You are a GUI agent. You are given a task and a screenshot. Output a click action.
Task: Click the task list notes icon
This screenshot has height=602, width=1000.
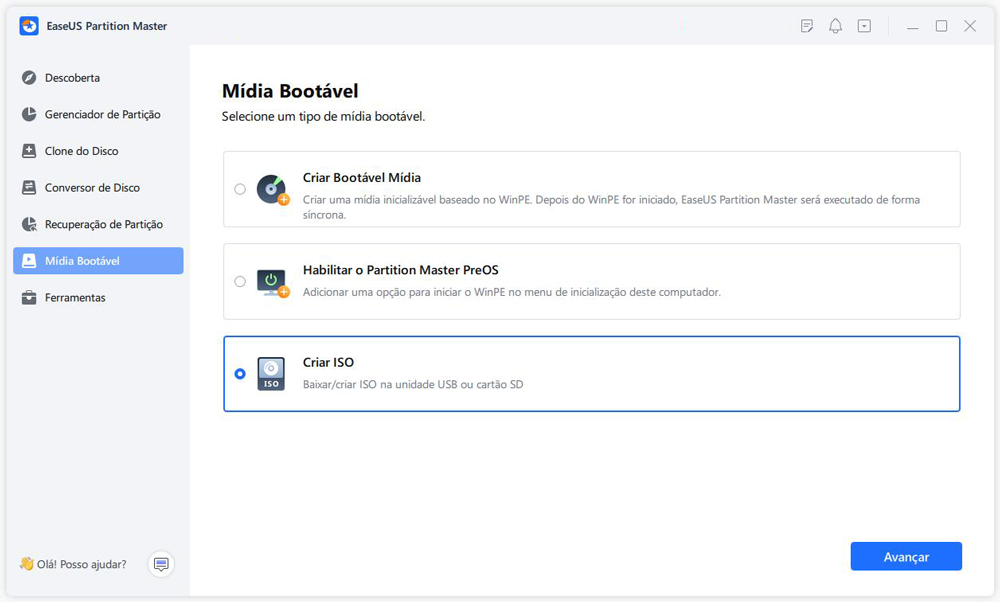(x=807, y=26)
